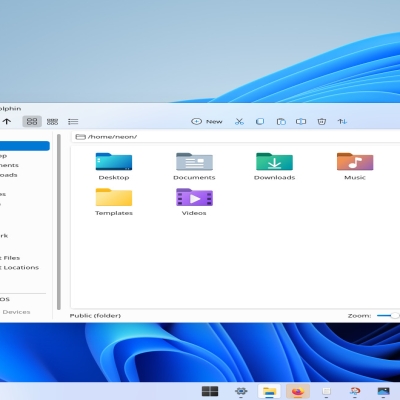This screenshot has width=400, height=400.
Task: Open System Settings gear icon in taskbar
Action: [x=241, y=391]
